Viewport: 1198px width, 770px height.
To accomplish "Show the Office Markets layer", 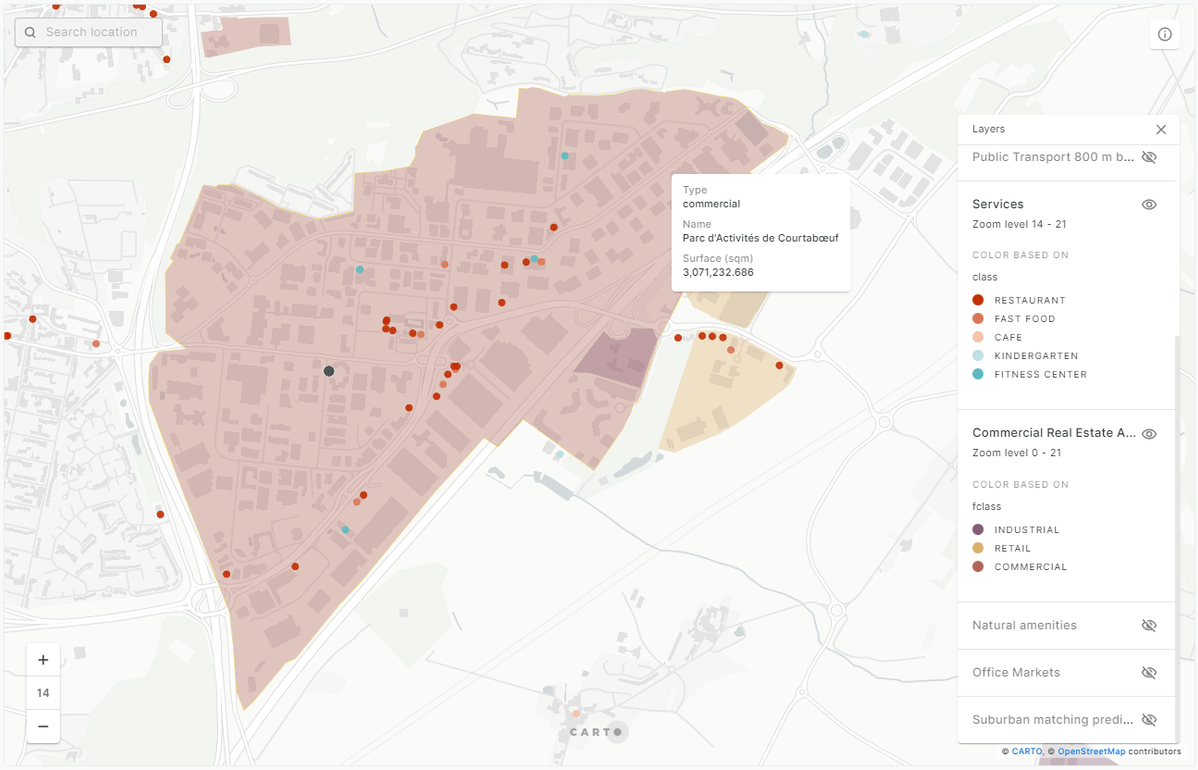I will [x=1149, y=672].
